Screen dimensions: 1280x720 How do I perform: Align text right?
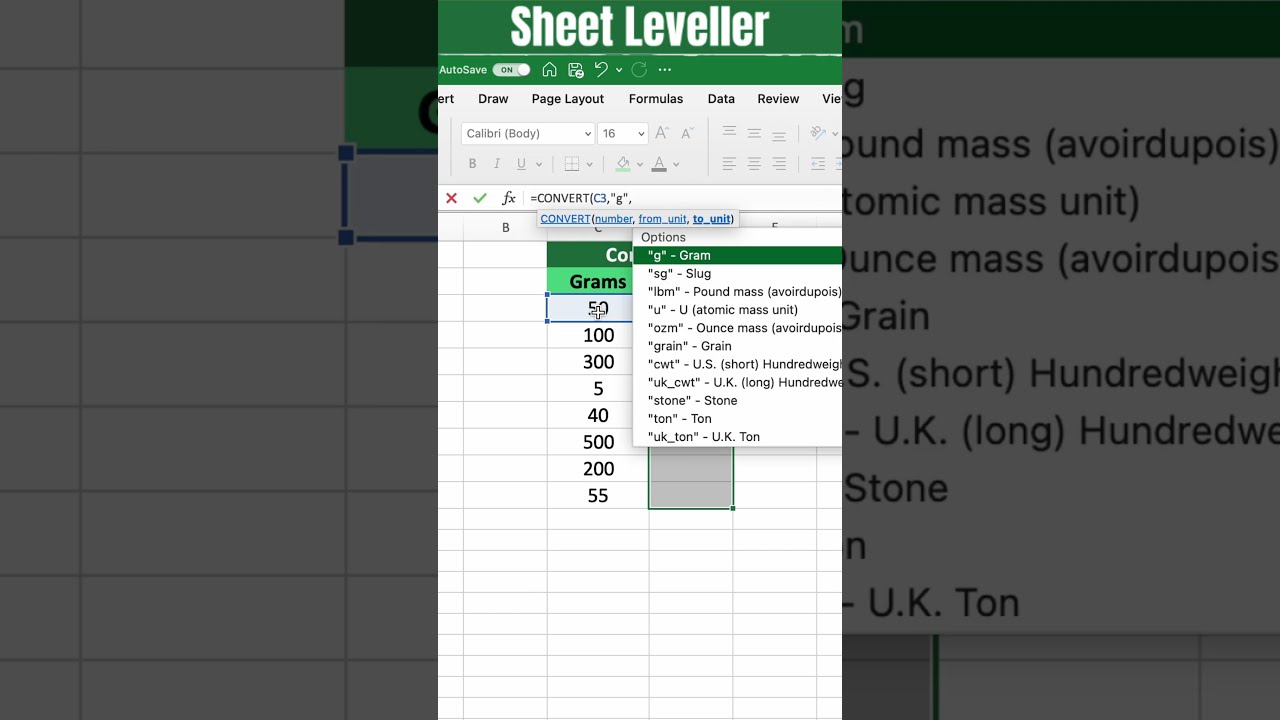click(x=779, y=164)
